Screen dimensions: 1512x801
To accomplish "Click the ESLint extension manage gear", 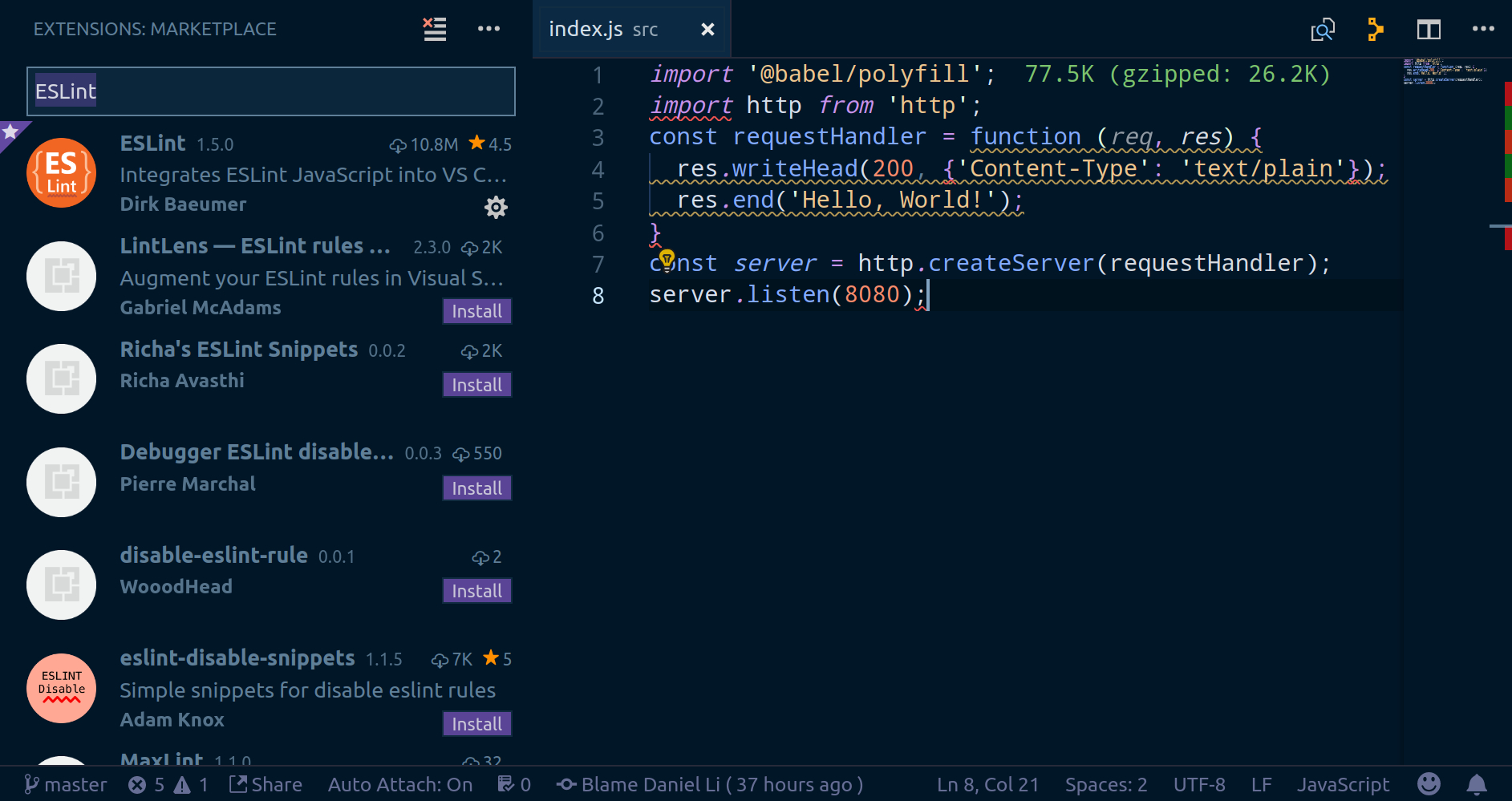I will (x=496, y=208).
